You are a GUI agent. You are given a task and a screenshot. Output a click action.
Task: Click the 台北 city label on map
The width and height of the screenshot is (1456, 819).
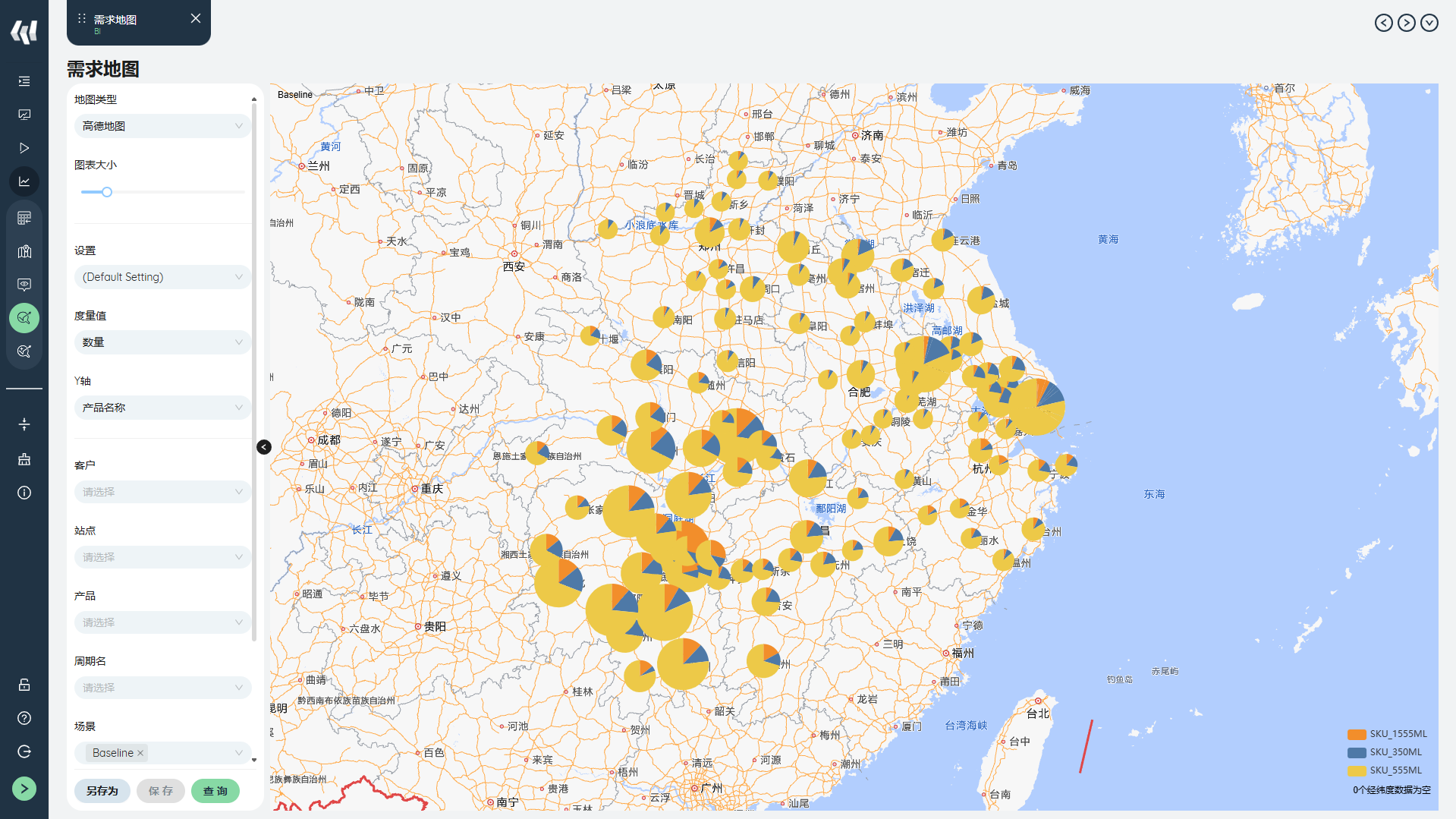pyautogui.click(x=1038, y=713)
